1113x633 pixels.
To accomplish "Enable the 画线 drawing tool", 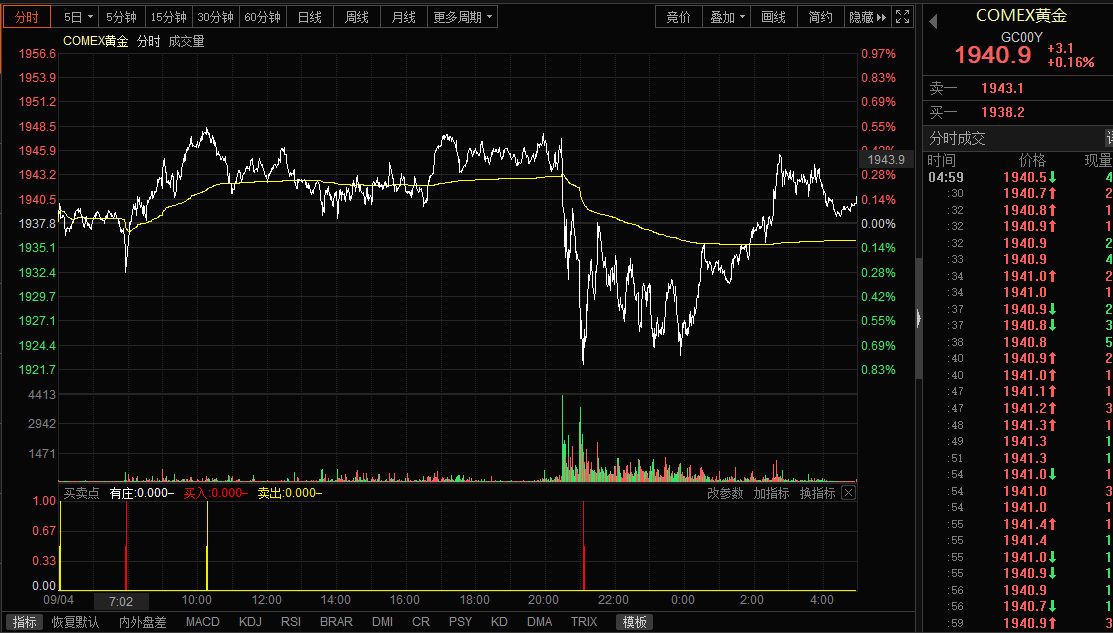I will coord(773,17).
